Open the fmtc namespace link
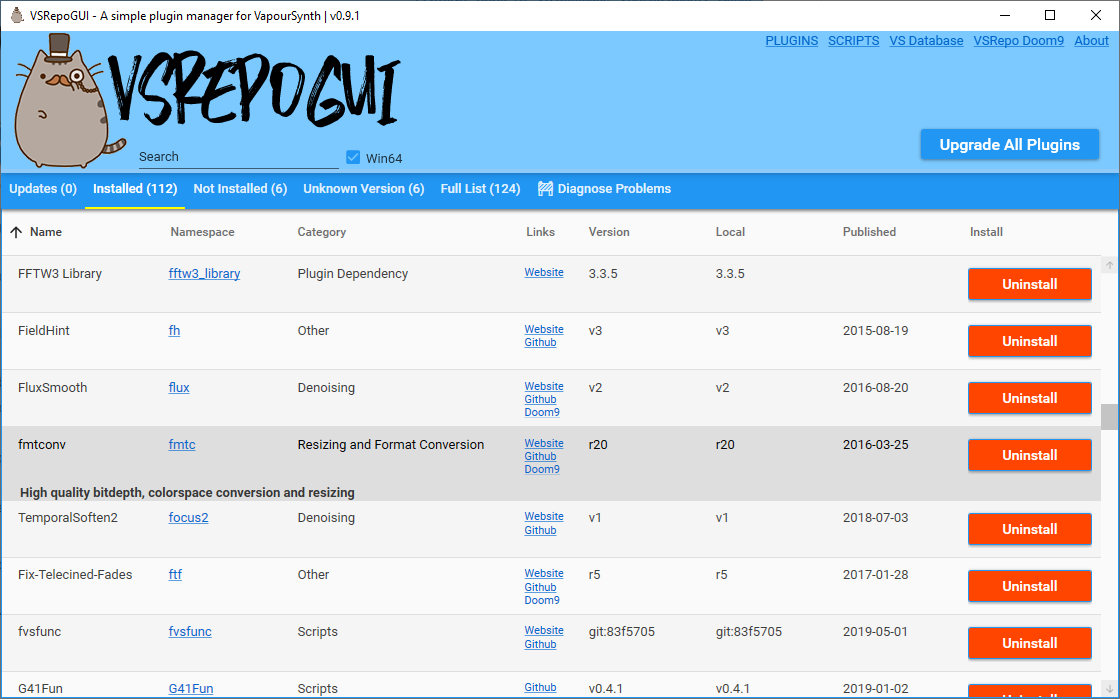Screen dimensions: 1120x699 [x=181, y=445]
